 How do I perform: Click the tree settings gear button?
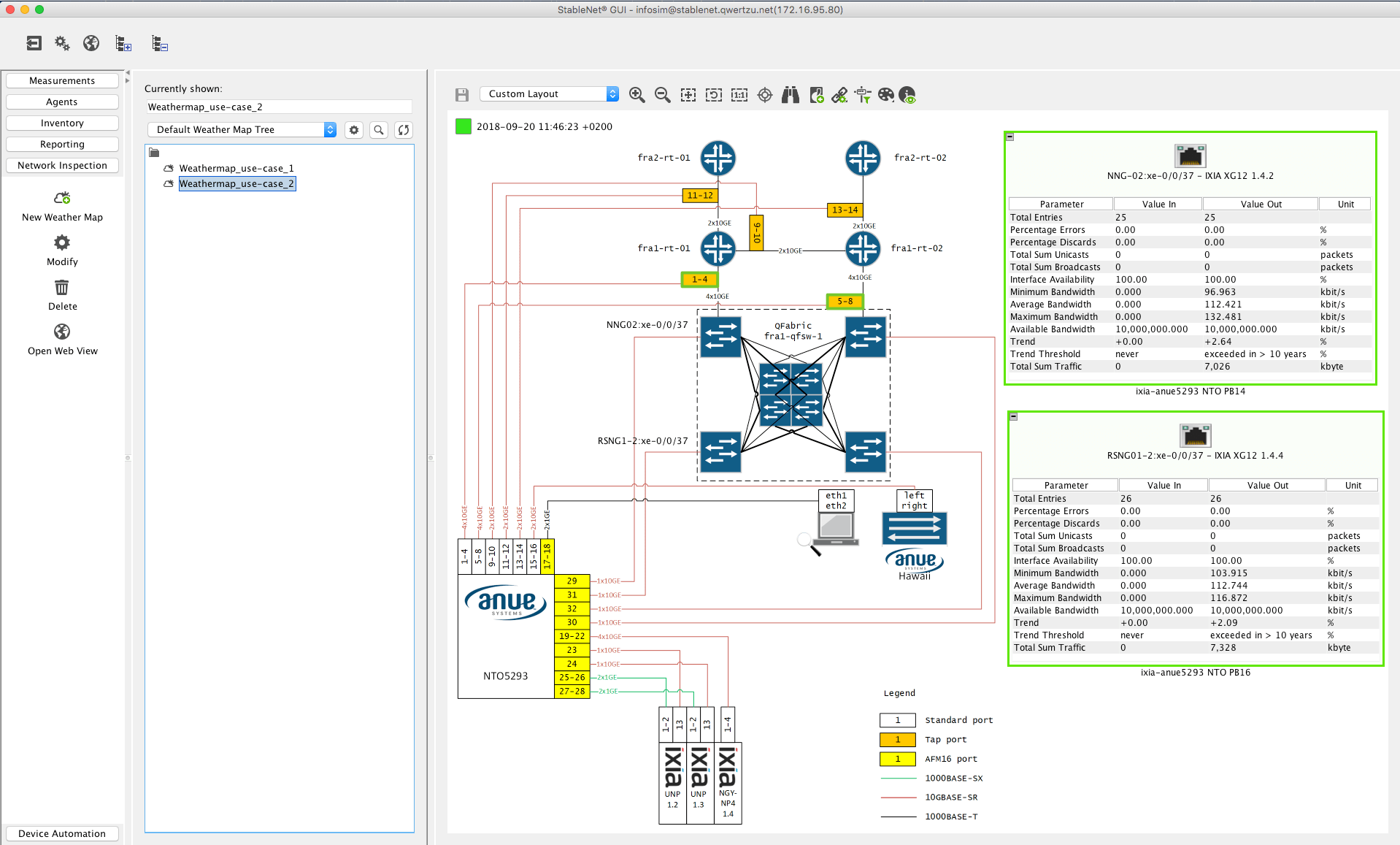pyautogui.click(x=354, y=130)
